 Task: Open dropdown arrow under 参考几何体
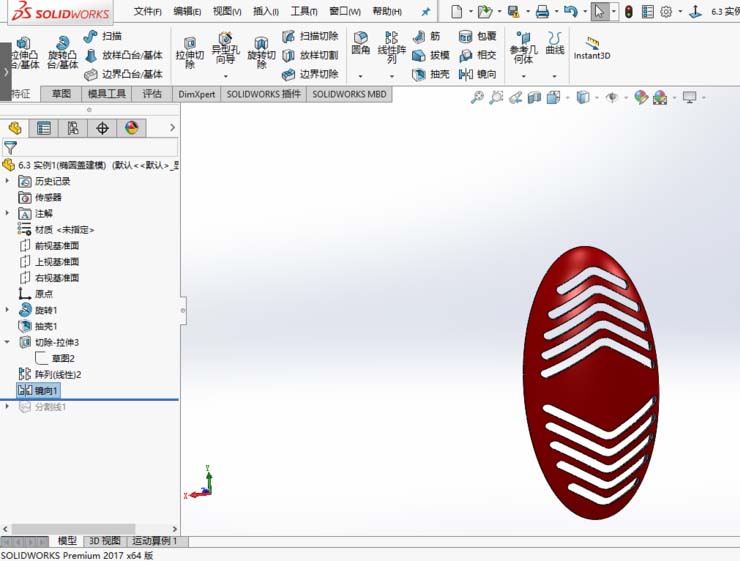[523, 76]
